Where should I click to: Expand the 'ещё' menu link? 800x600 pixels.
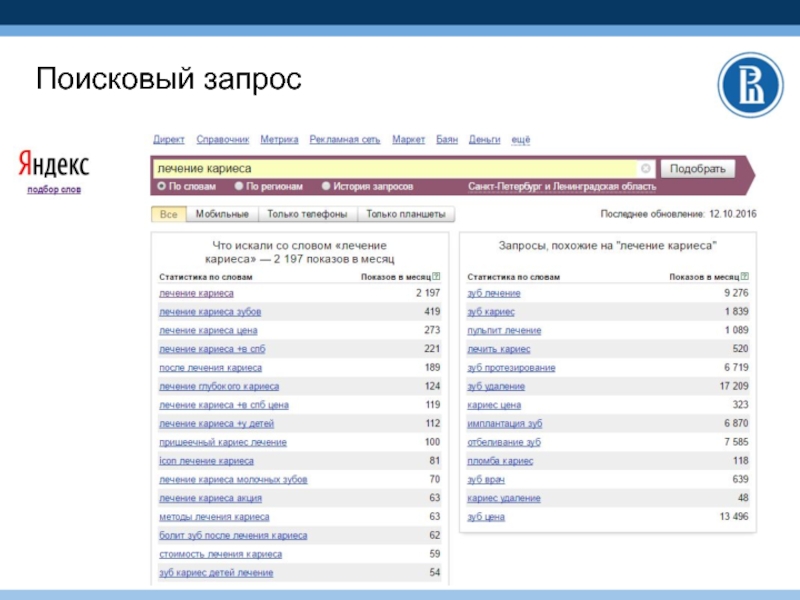coord(520,139)
